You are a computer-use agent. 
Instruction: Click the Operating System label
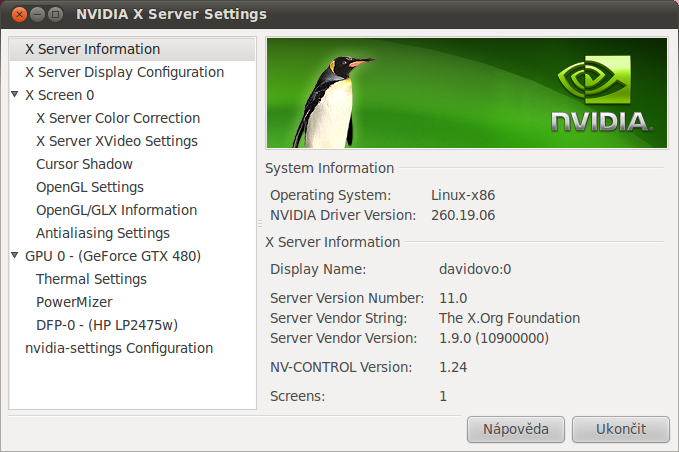pyautogui.click(x=330, y=195)
